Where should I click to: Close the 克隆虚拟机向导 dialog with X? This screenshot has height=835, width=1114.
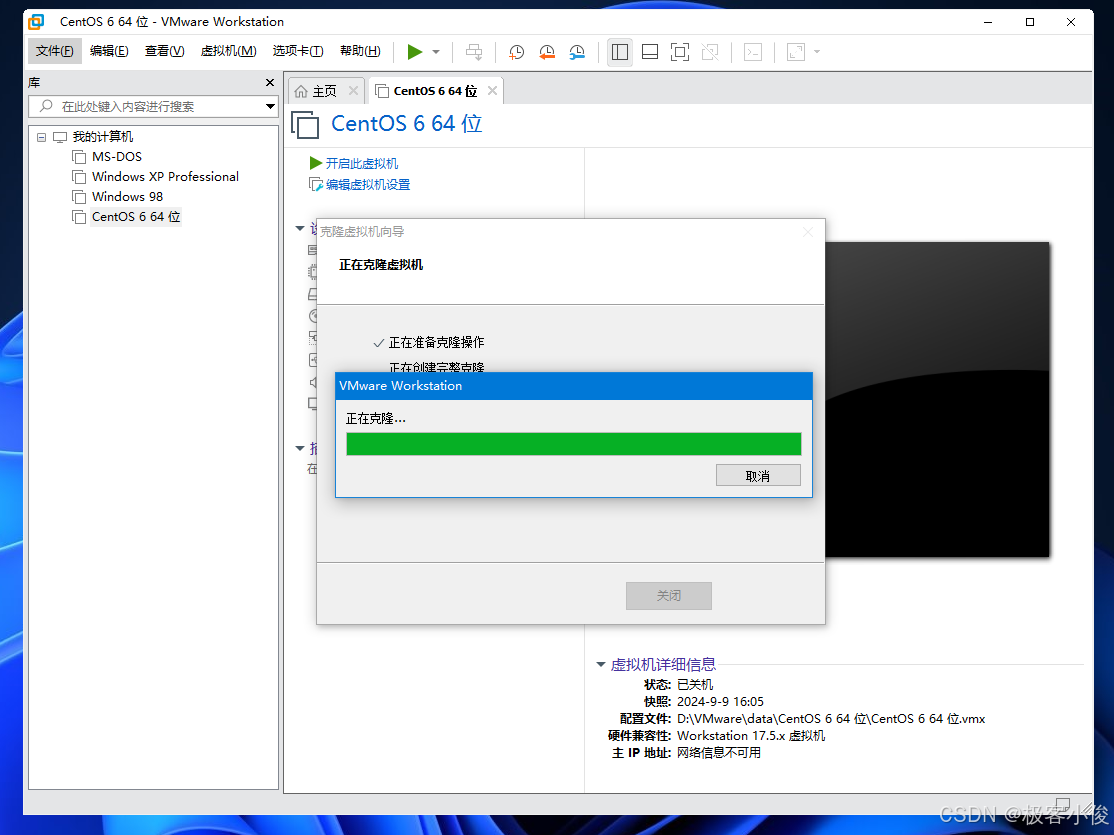pyautogui.click(x=808, y=232)
